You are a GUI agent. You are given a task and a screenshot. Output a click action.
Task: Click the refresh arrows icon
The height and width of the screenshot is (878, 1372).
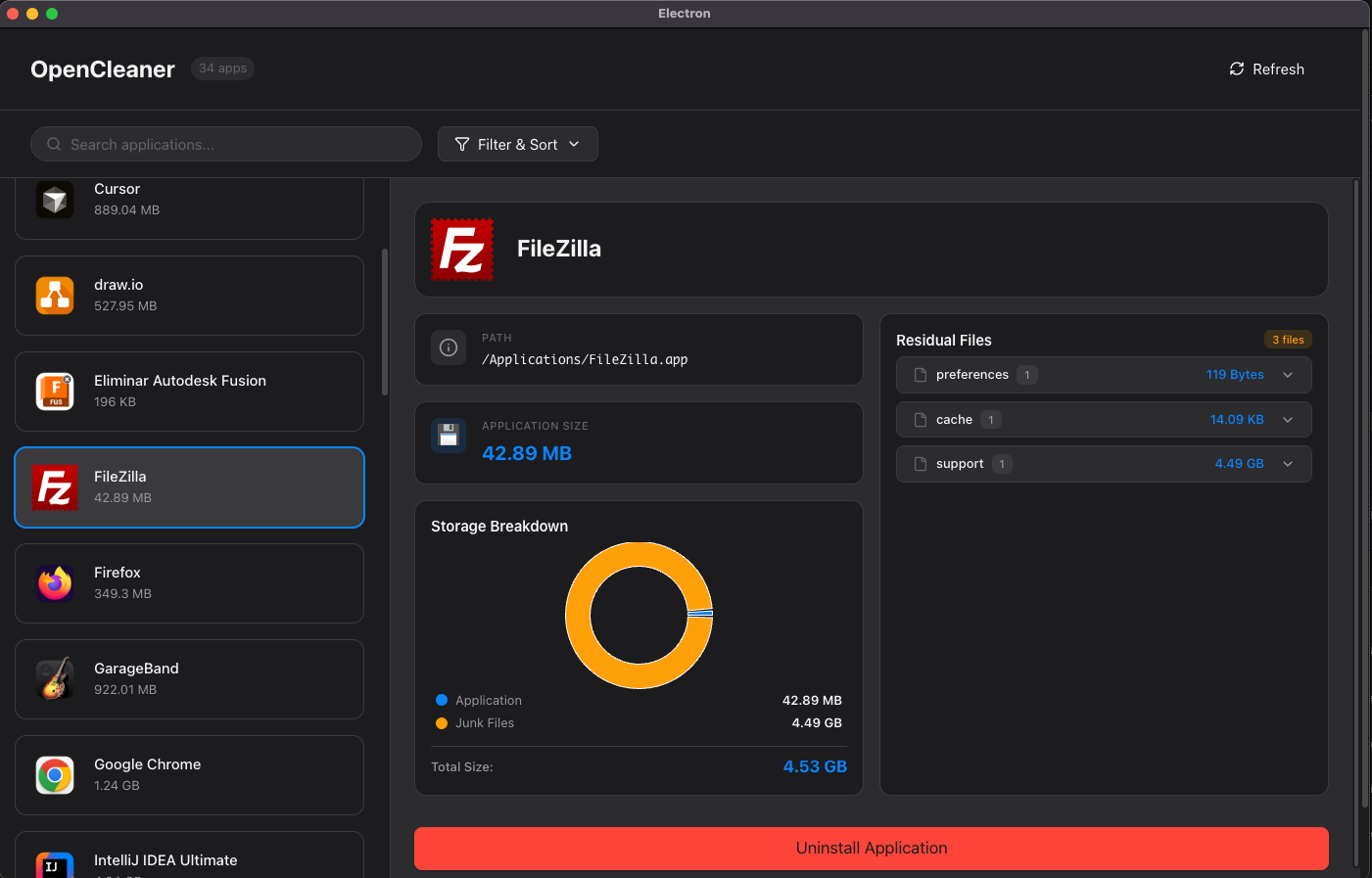[1237, 69]
